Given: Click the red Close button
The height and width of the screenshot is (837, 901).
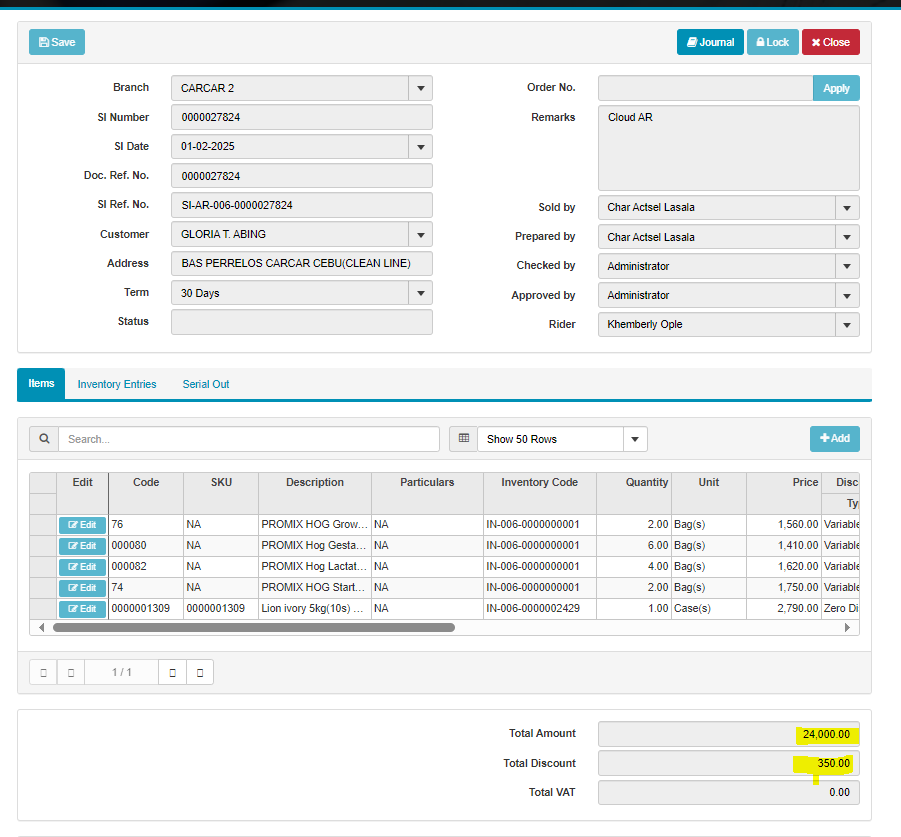Looking at the screenshot, I should point(830,42).
